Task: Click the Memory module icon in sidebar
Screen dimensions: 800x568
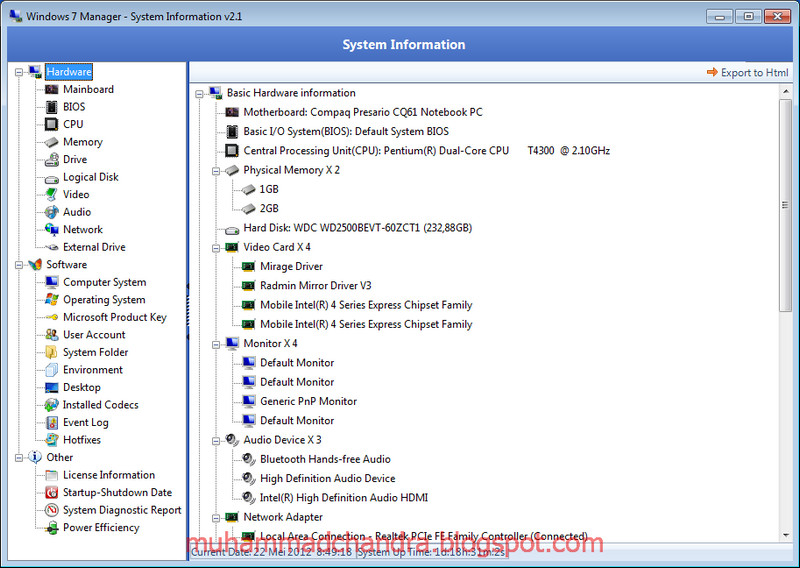Action: [52, 142]
